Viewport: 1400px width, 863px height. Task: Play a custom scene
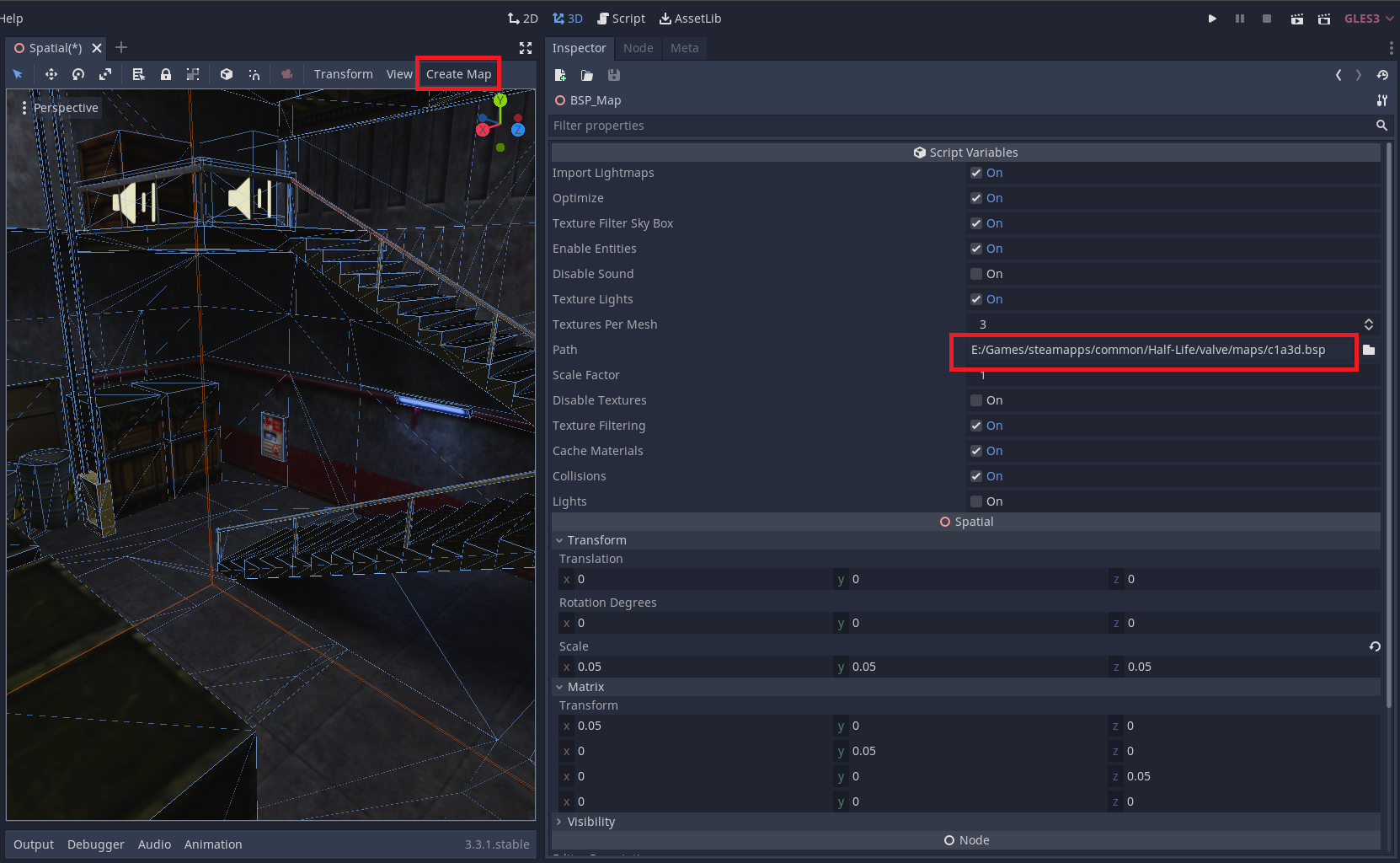[x=1324, y=19]
